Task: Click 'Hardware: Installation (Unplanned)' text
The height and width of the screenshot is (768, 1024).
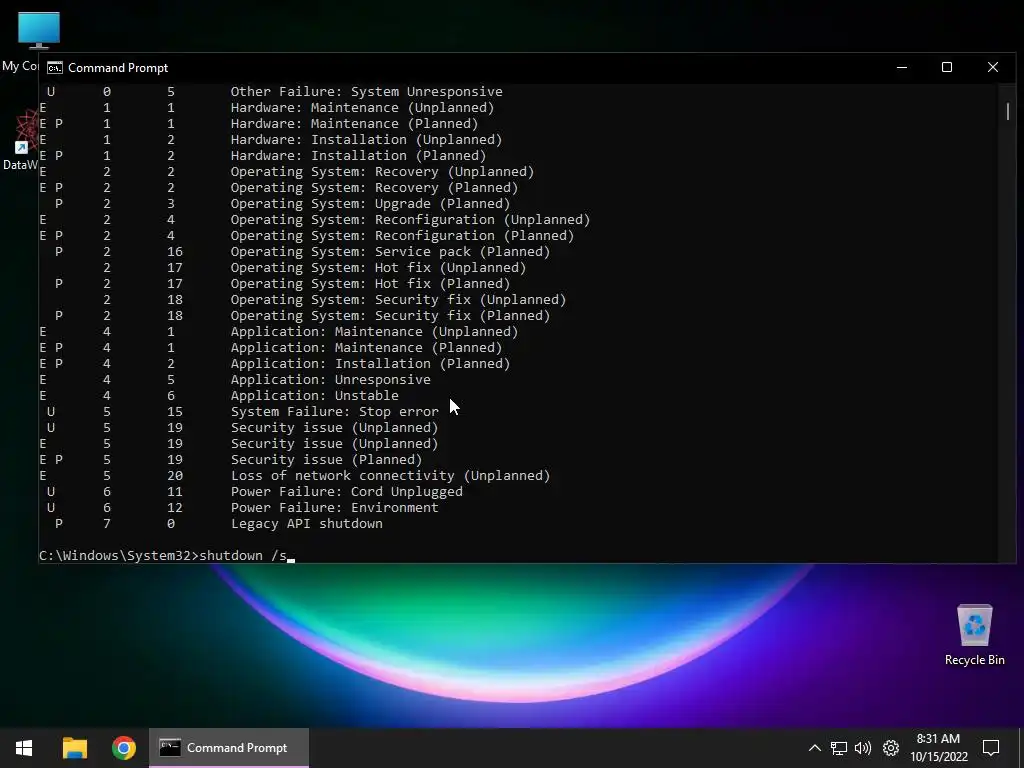Action: [366, 140]
